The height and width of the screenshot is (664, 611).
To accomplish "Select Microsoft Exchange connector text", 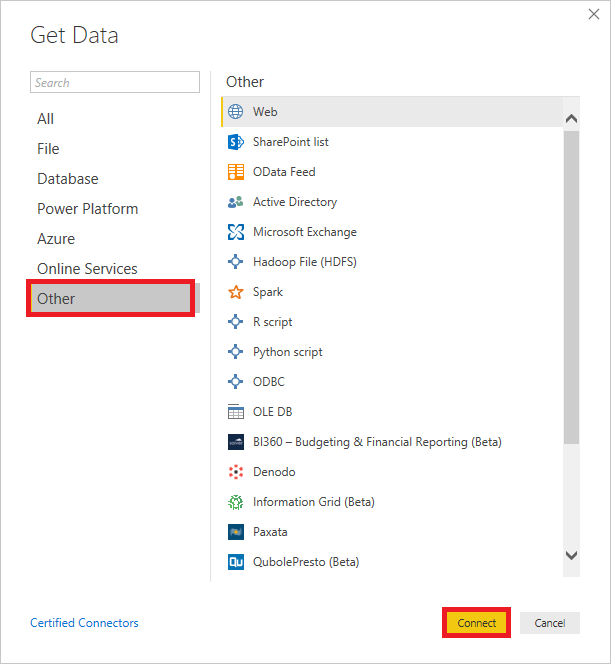I will point(305,232).
